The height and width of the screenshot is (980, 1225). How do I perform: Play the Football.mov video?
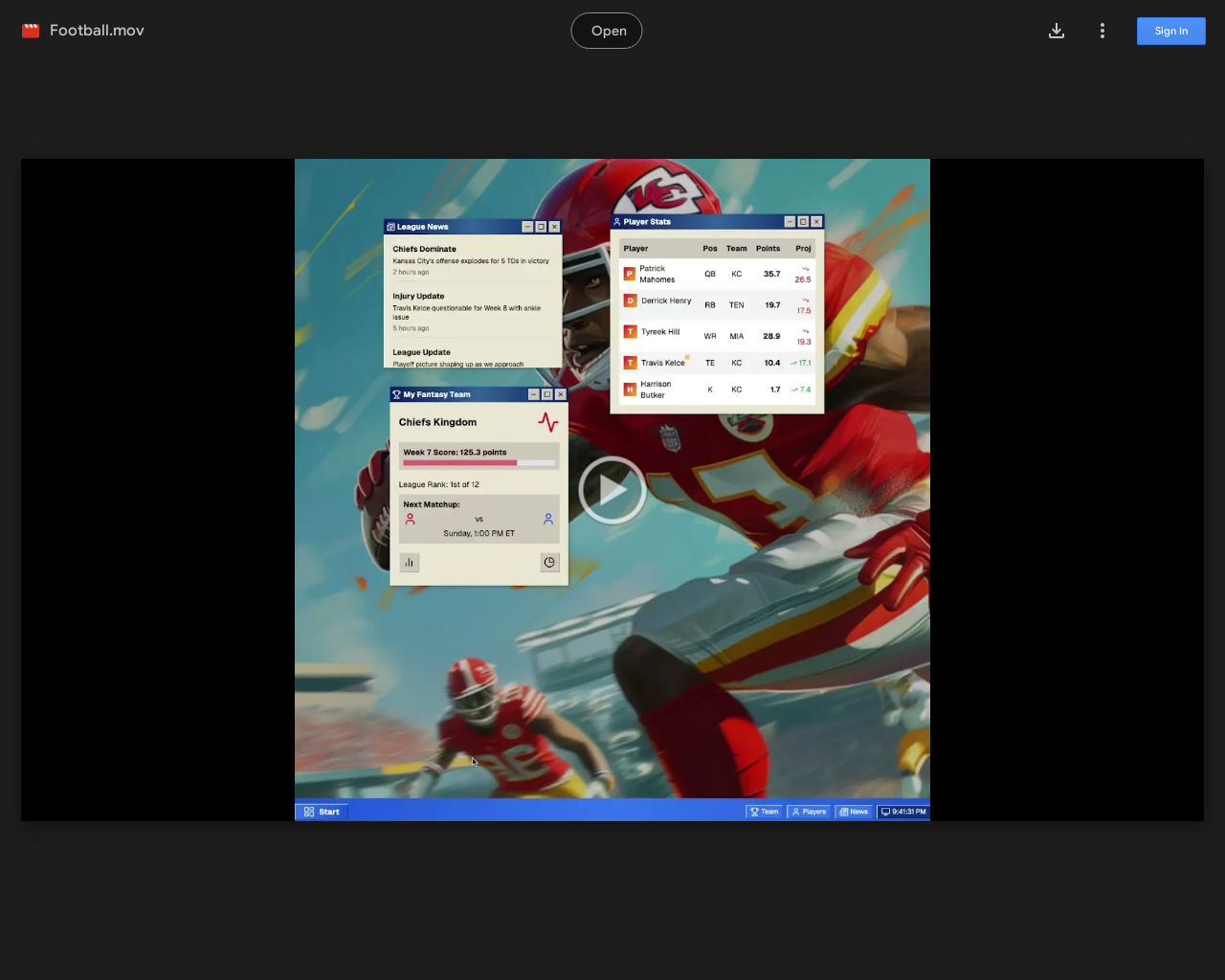click(612, 490)
